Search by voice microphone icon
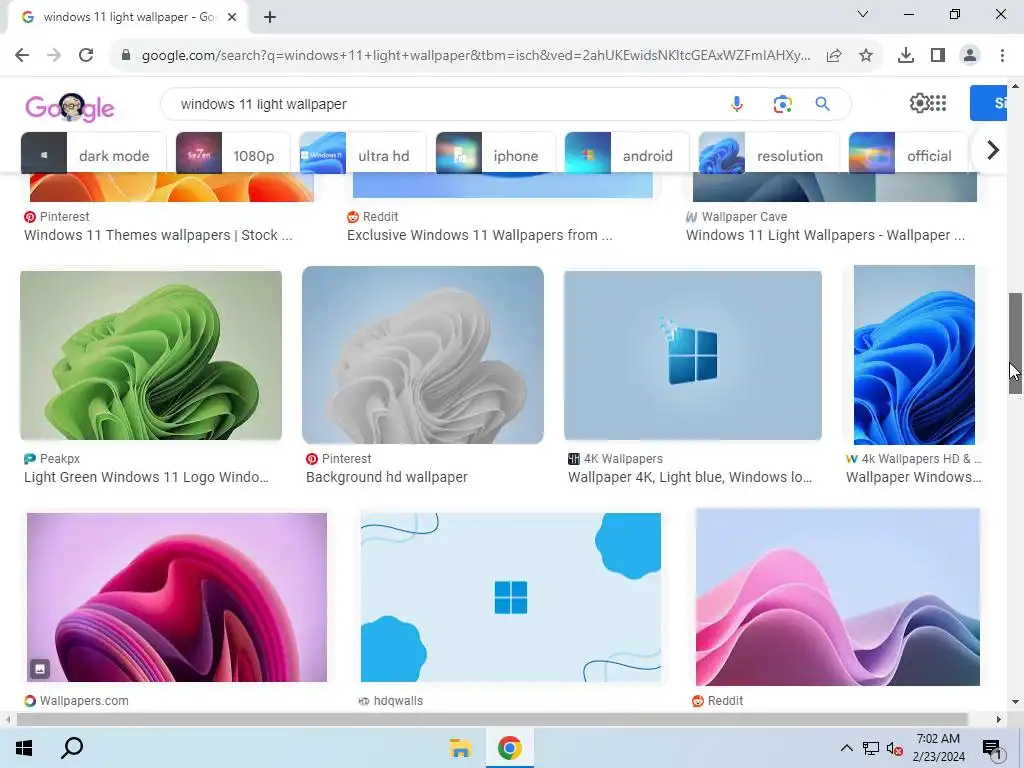Viewport: 1024px width, 768px height. pos(737,104)
